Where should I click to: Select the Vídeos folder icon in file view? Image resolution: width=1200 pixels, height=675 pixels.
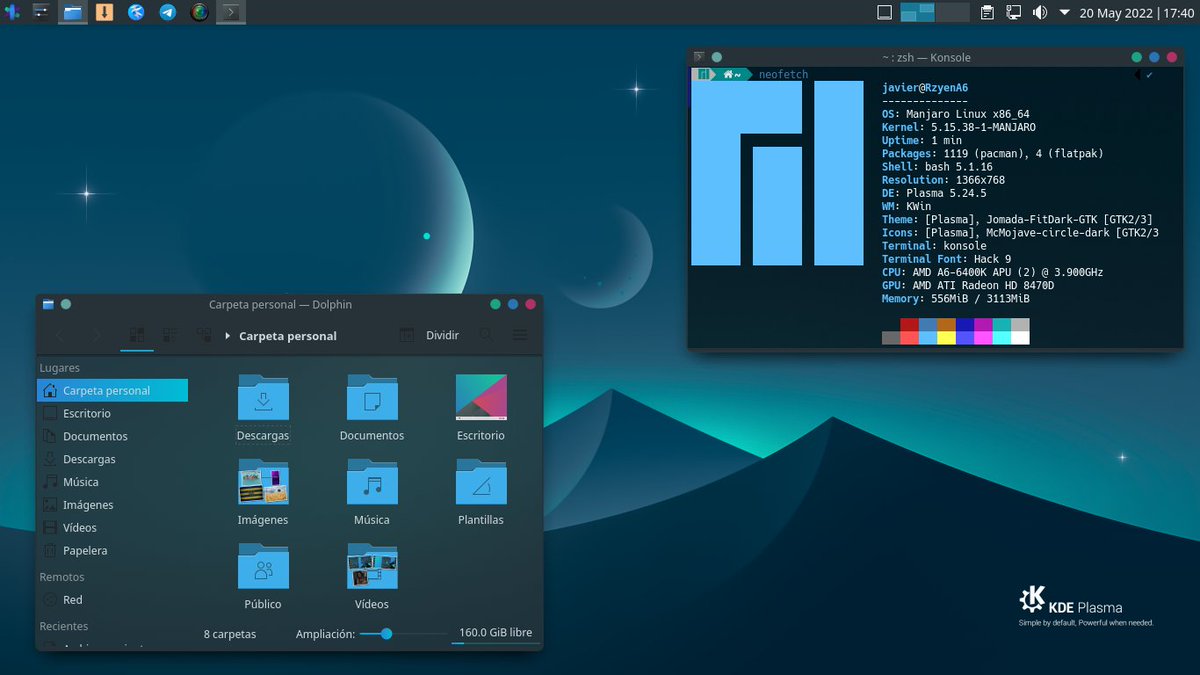tap(372, 566)
